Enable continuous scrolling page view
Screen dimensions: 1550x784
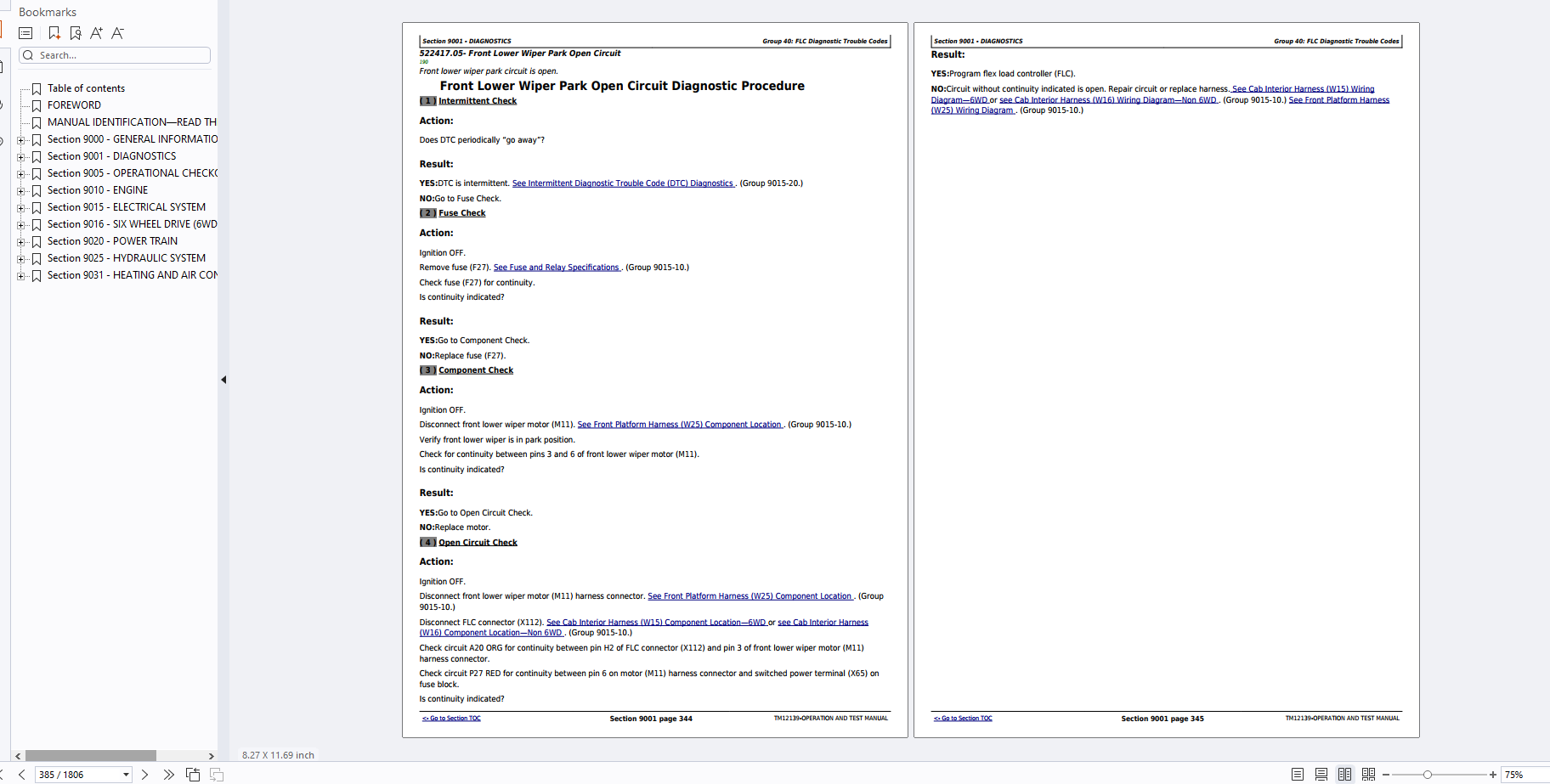(1321, 775)
